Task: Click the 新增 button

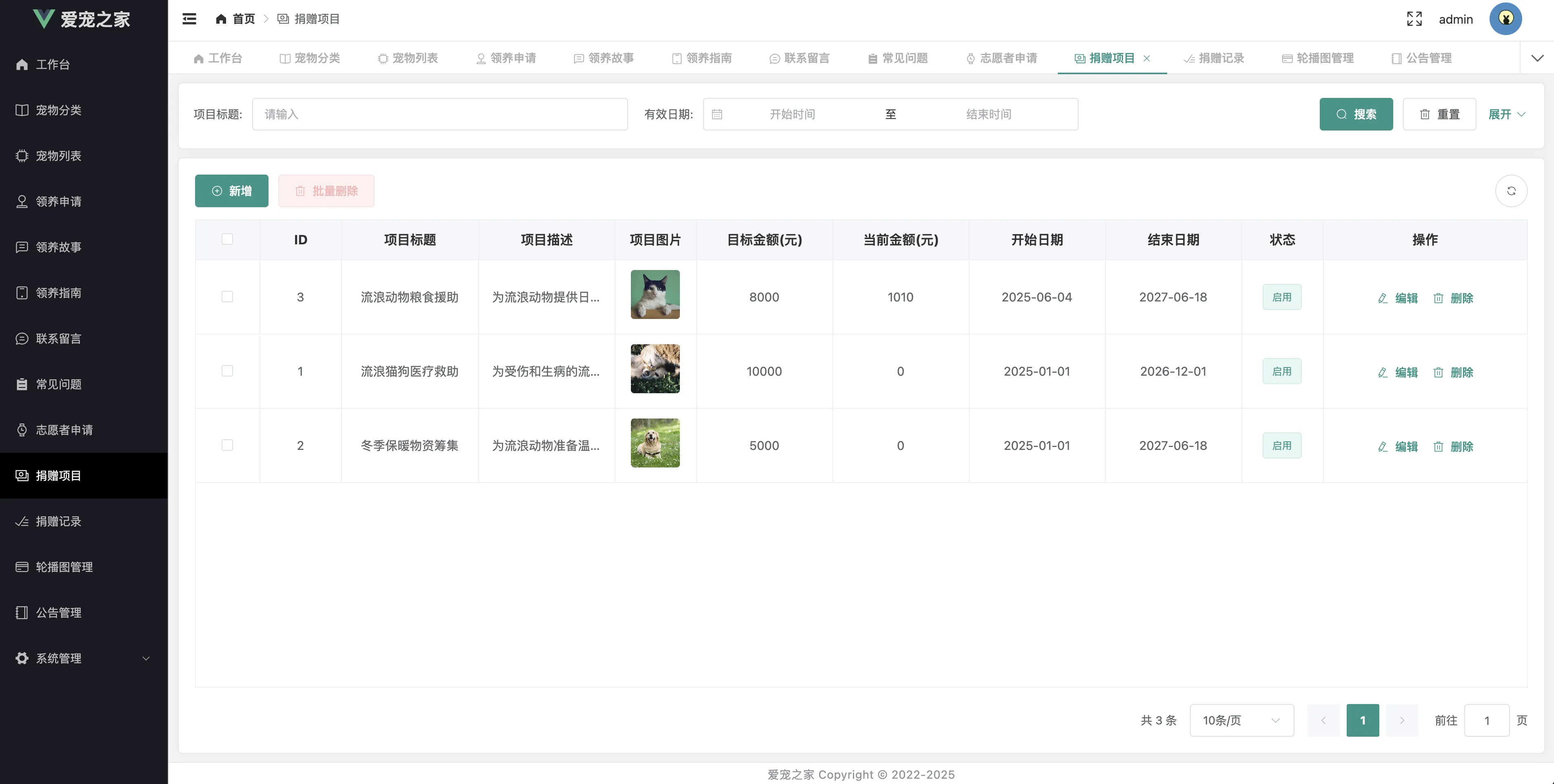Action: [231, 190]
